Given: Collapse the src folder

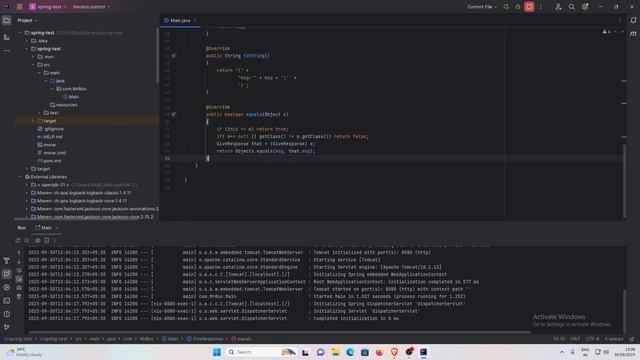Looking at the screenshot, I should click(x=33, y=65).
